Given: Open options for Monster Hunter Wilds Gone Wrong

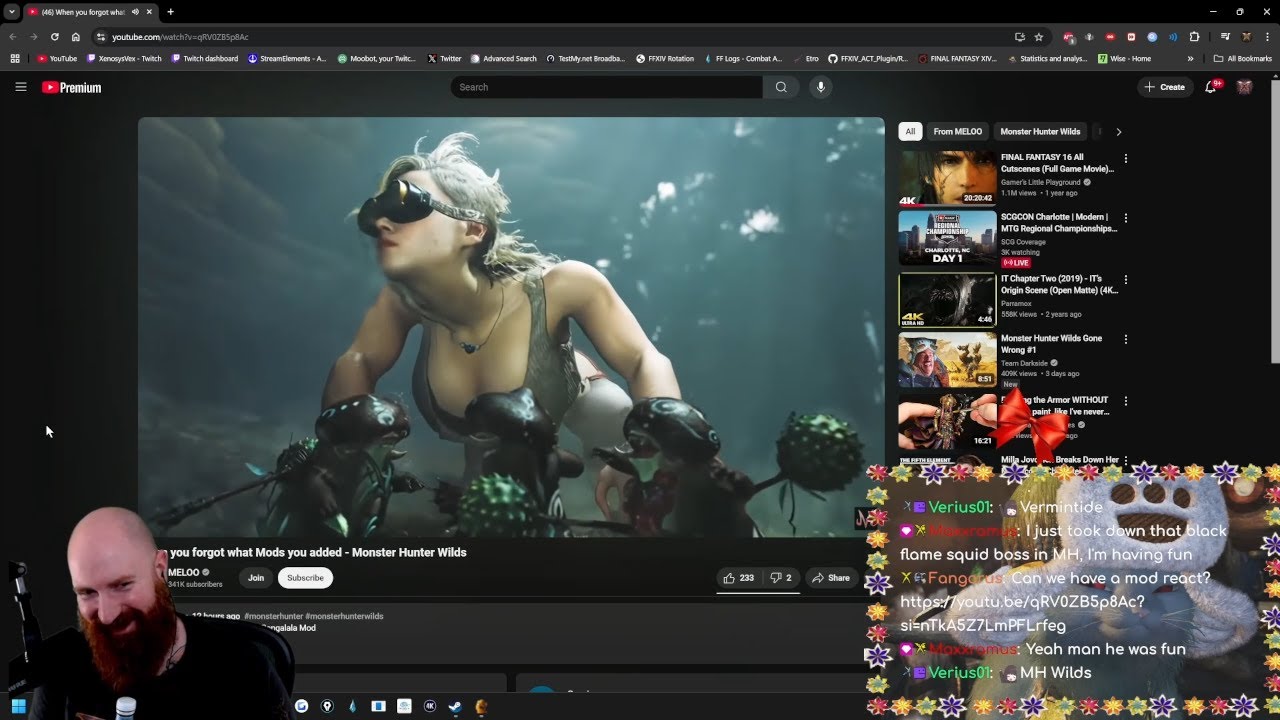Looking at the screenshot, I should (1126, 340).
